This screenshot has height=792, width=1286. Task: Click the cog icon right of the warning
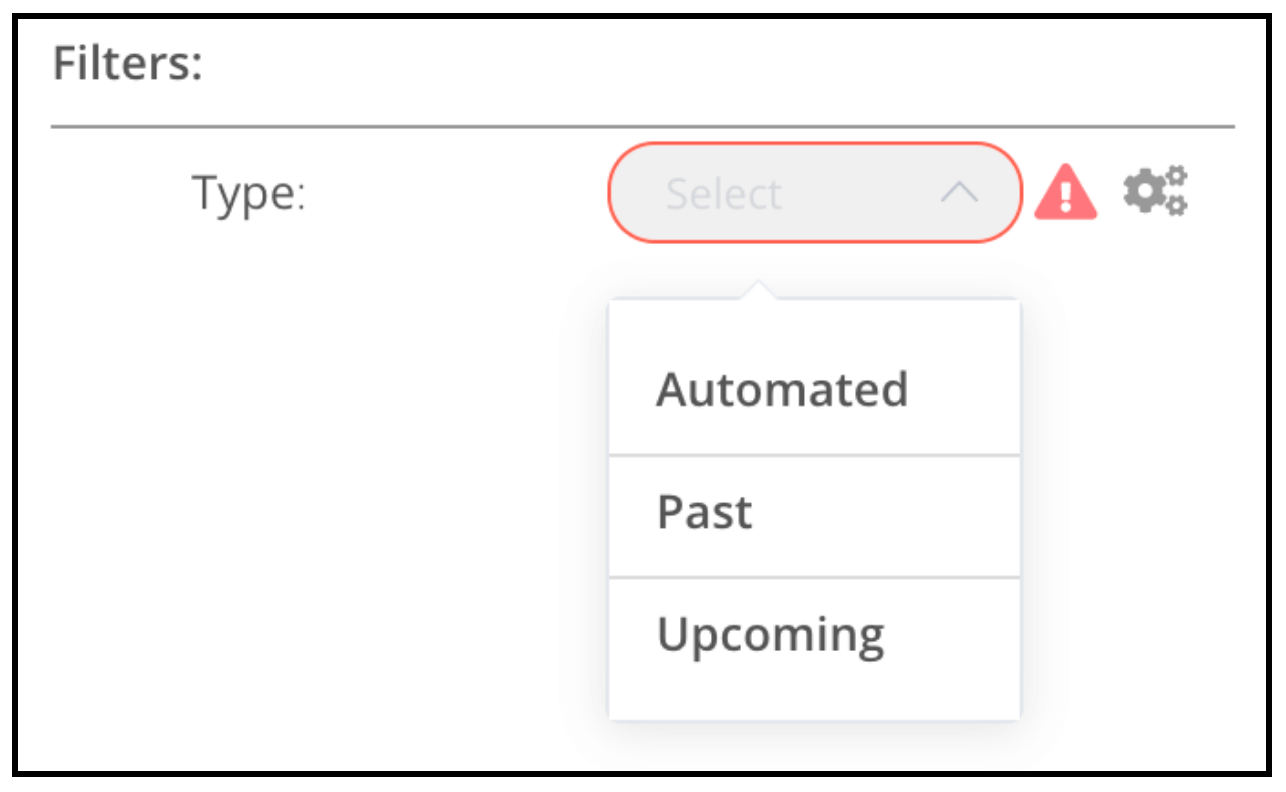(1155, 192)
